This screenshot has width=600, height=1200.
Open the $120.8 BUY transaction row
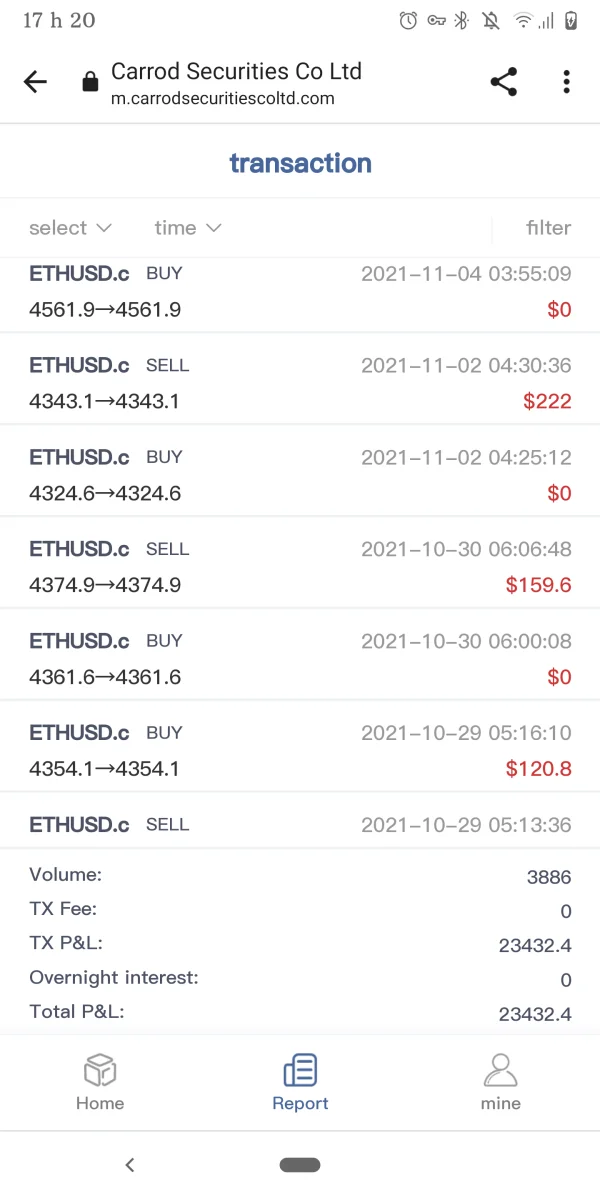point(300,751)
